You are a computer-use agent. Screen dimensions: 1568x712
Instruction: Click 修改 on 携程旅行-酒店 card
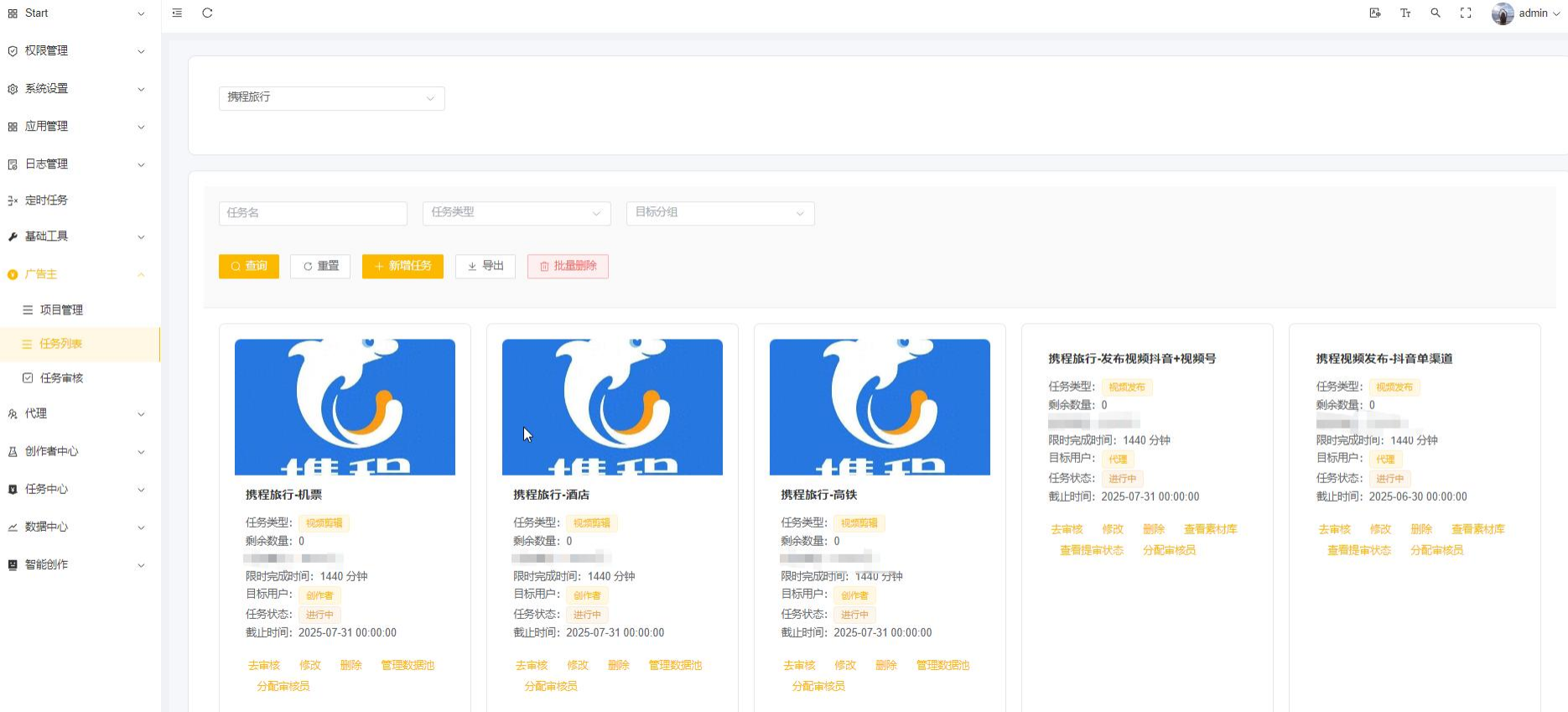(x=578, y=665)
